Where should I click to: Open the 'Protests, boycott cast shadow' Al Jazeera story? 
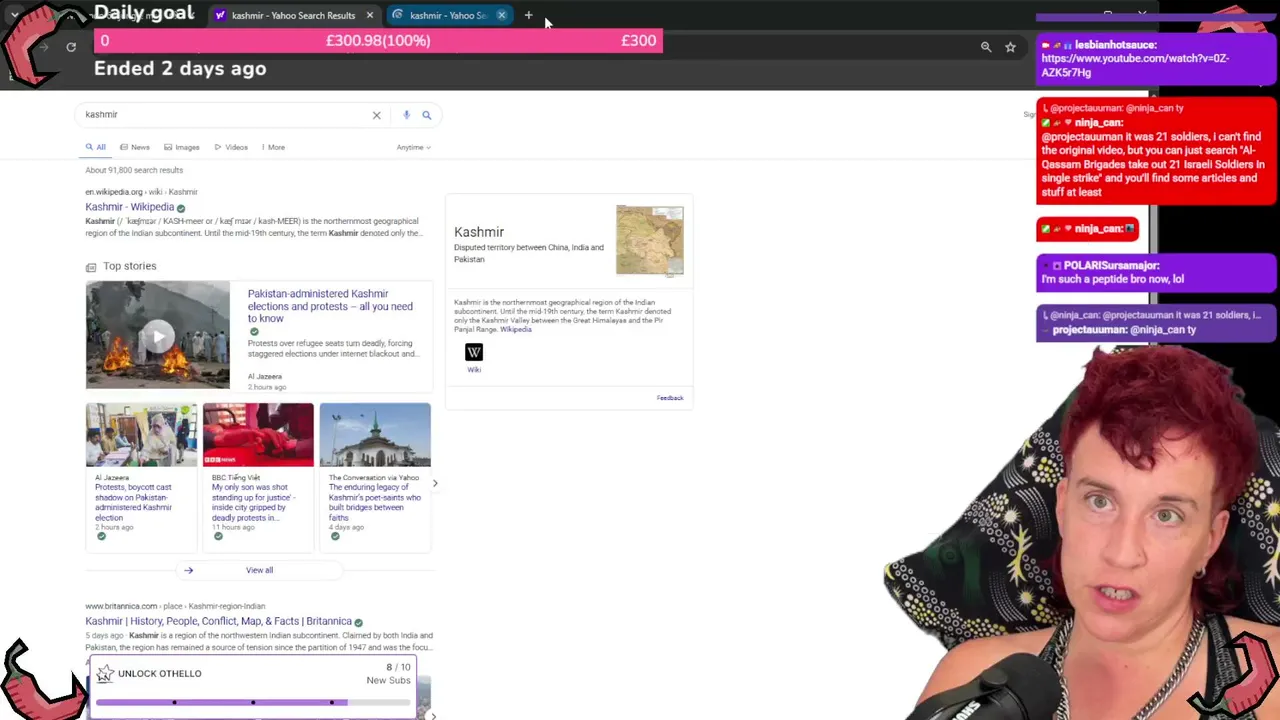point(133,502)
